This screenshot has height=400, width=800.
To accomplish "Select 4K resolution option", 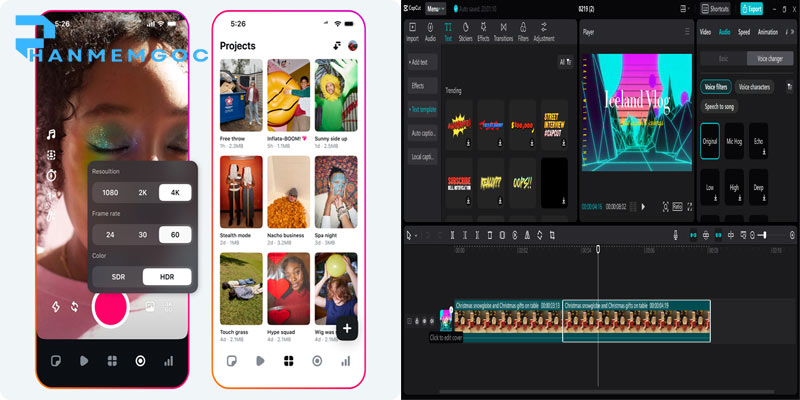I will 175,192.
